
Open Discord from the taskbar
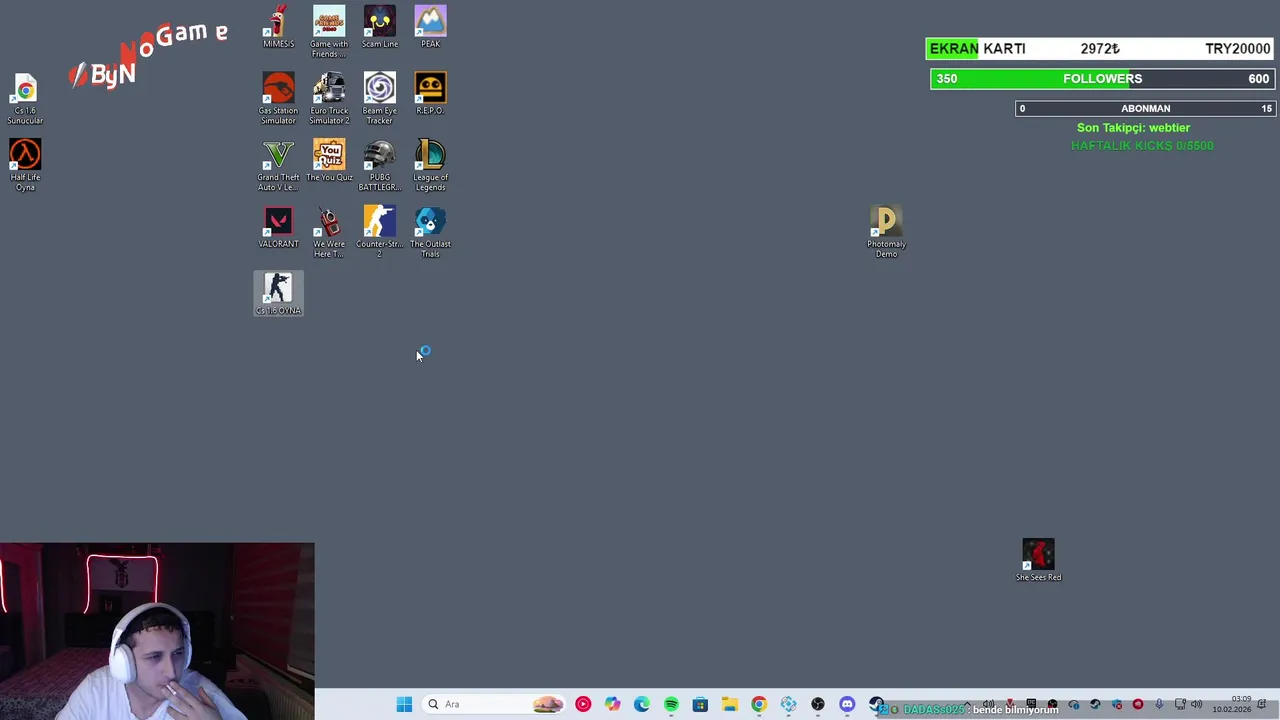pos(847,704)
